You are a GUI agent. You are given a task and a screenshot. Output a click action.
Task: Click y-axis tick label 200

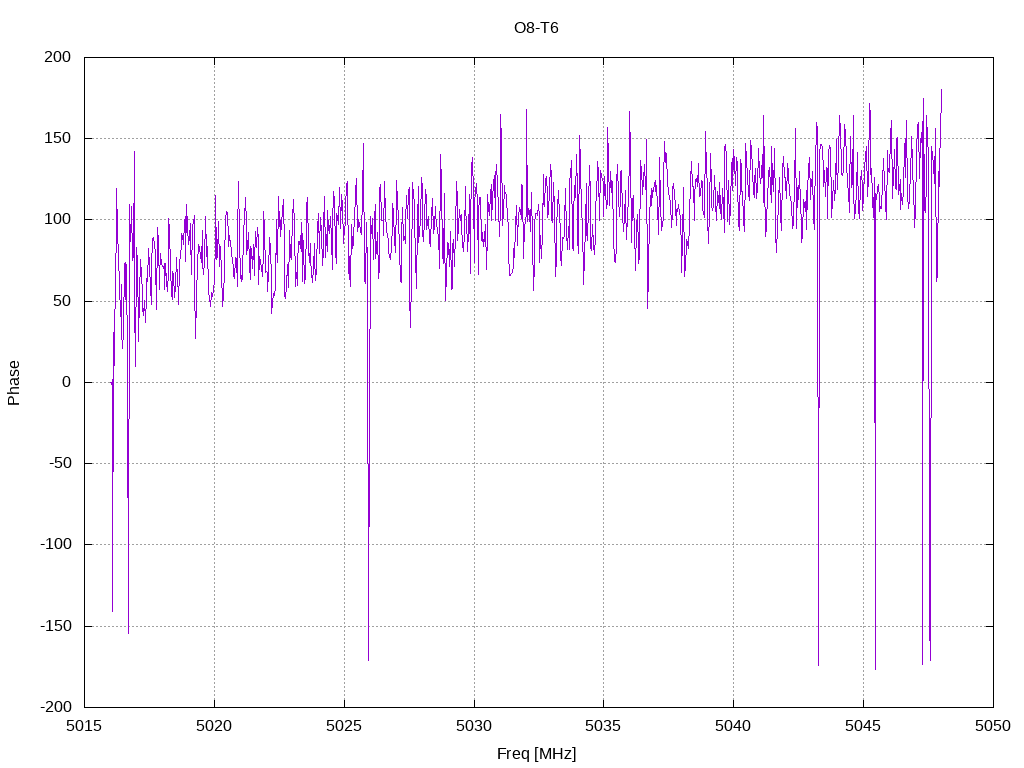pos(57,57)
